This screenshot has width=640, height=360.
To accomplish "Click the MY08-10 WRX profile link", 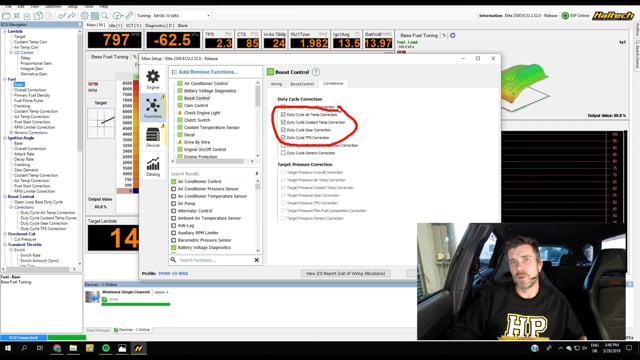I will (173, 273).
